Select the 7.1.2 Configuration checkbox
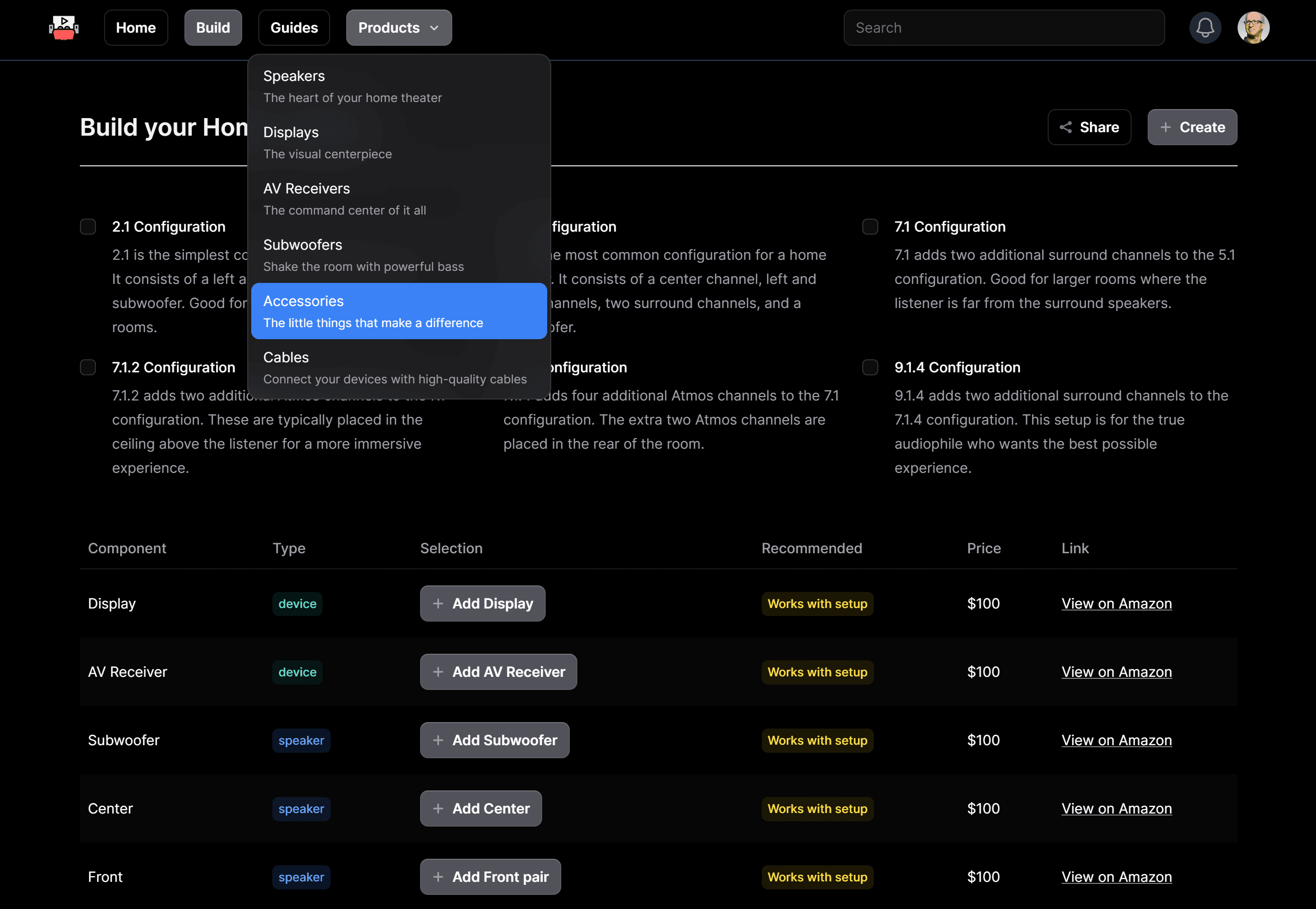Screen dimensions: 1316x909 click(88, 367)
